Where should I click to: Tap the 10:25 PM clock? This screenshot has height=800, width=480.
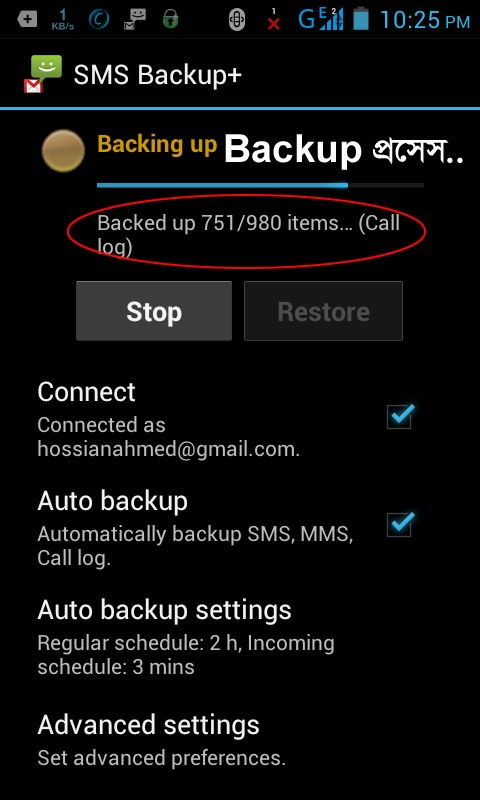click(425, 20)
